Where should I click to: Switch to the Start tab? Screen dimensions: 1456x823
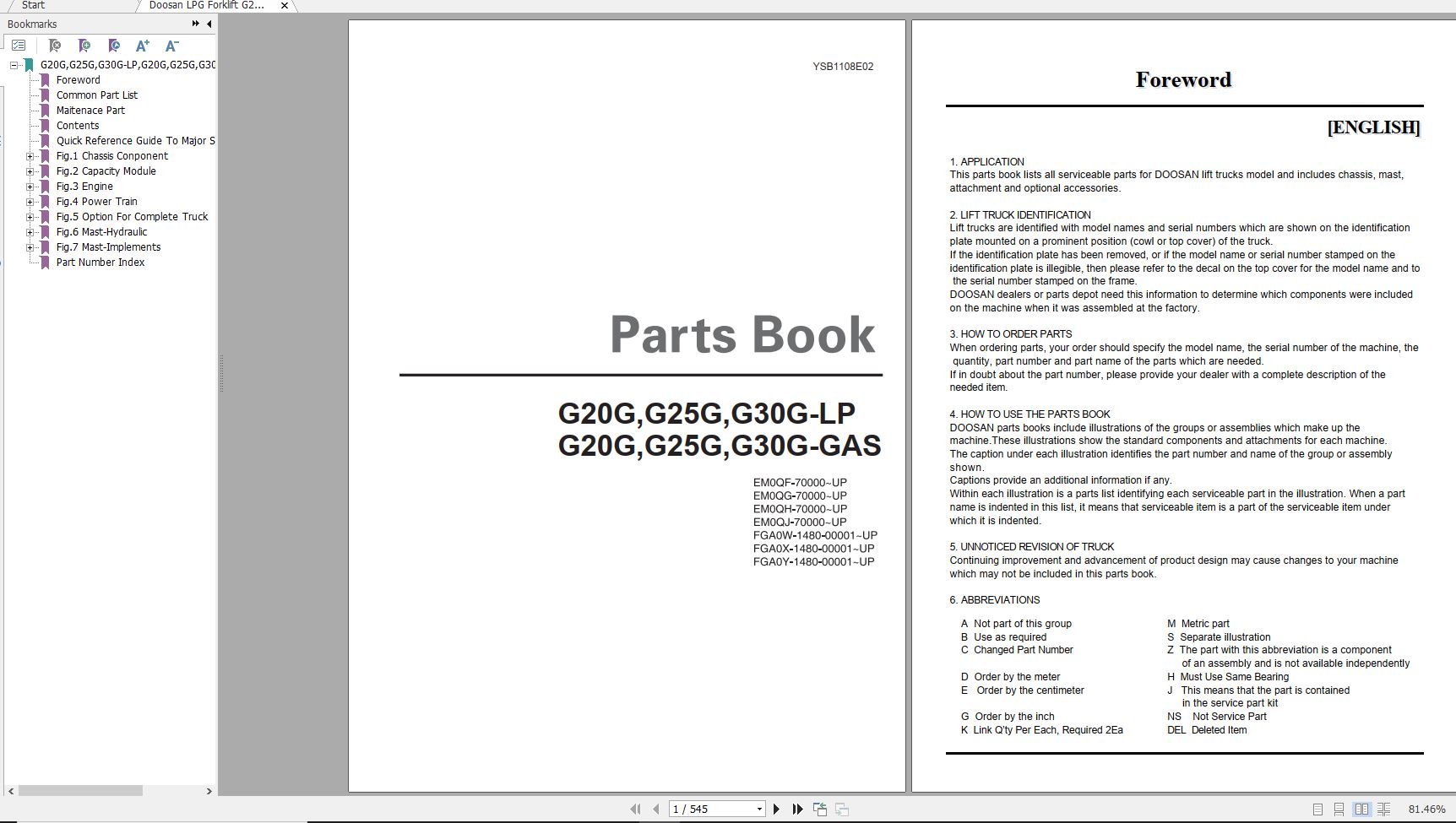pos(34,5)
